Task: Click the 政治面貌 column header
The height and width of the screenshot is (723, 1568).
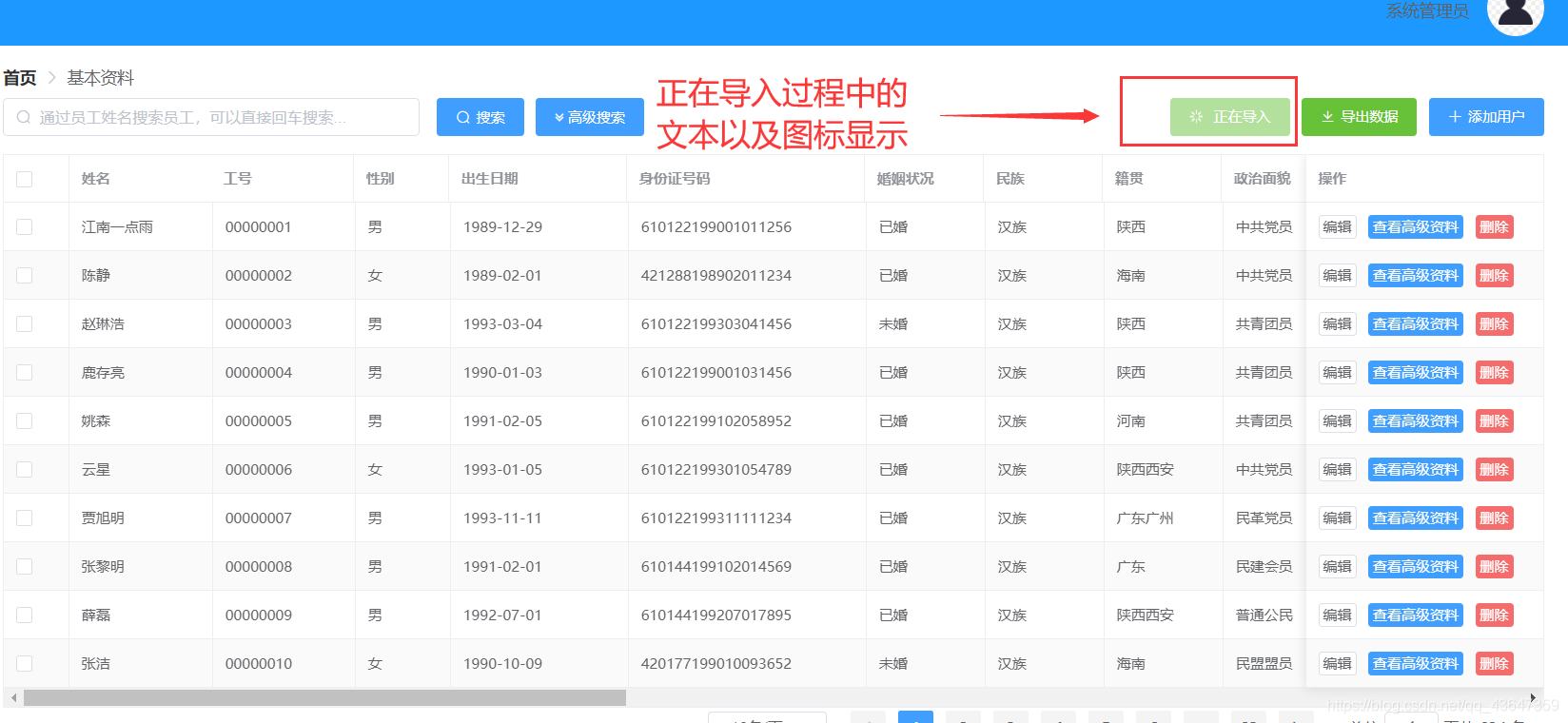Action: click(x=1263, y=179)
